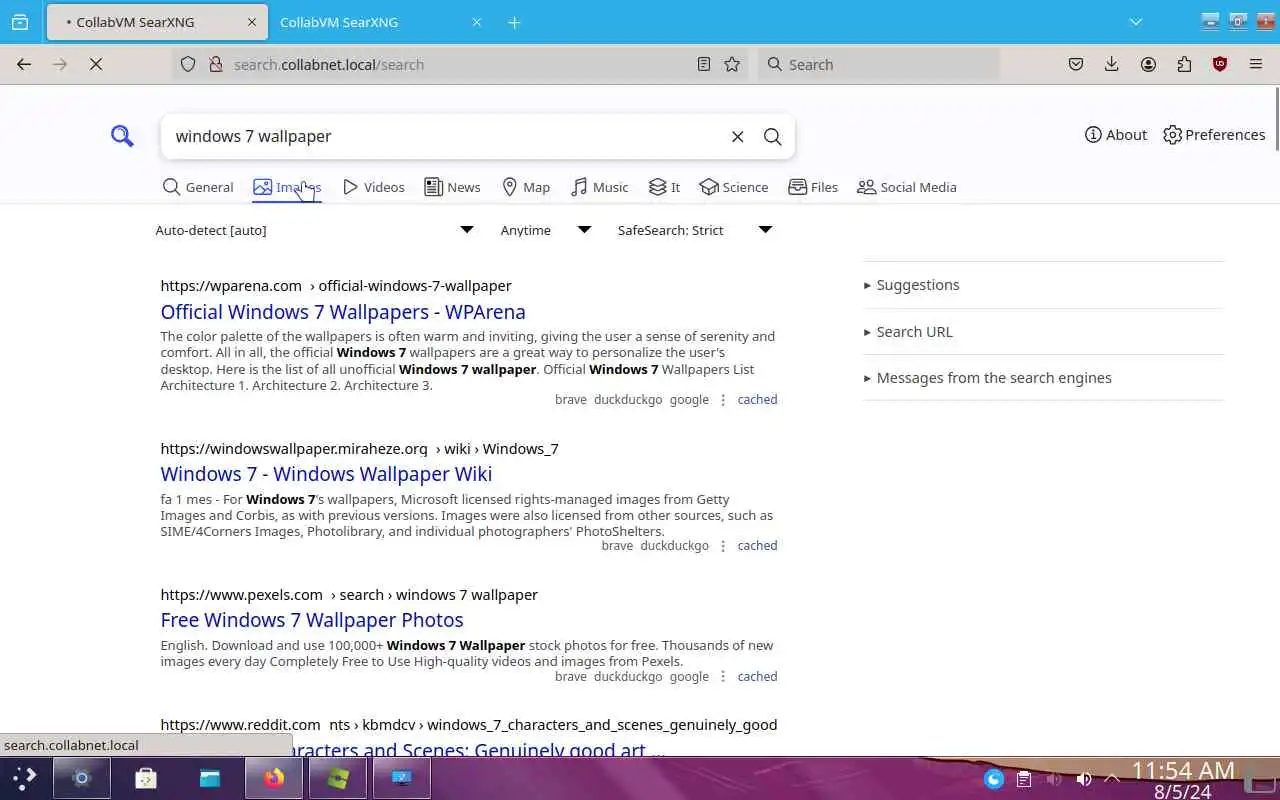Click the wparena.com result URL text
Viewport: 1280px width, 800px height.
tap(336, 286)
